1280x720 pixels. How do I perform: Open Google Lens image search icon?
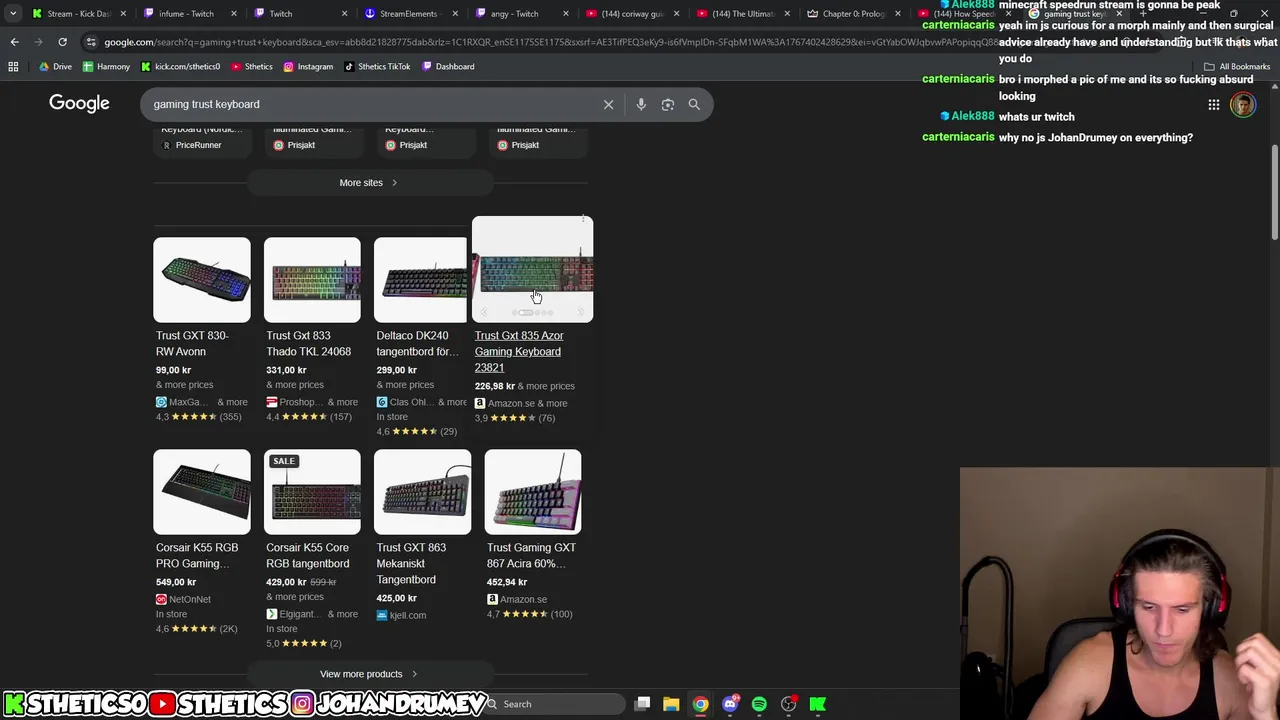[x=668, y=104]
